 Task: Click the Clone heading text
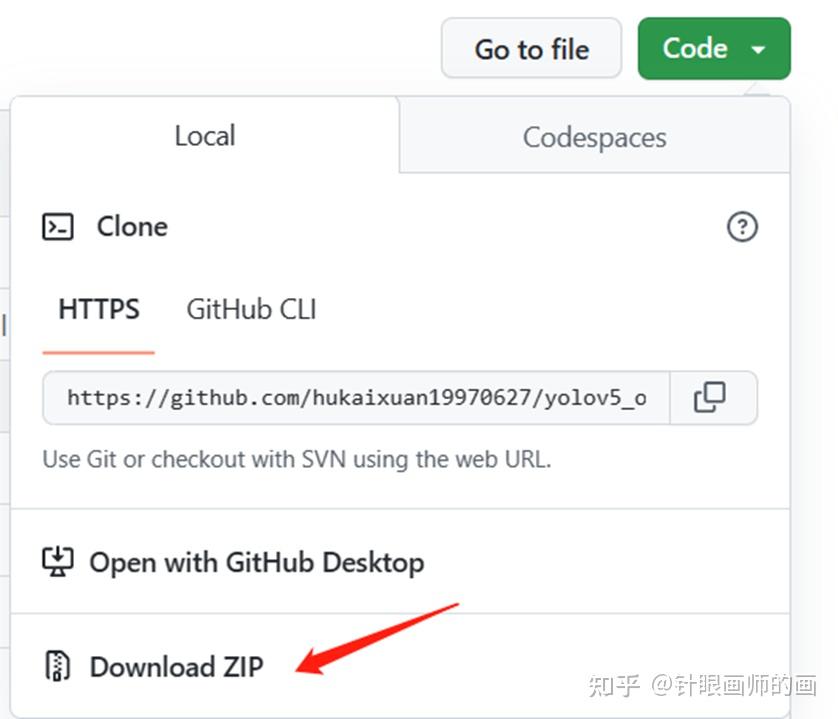pos(132,227)
